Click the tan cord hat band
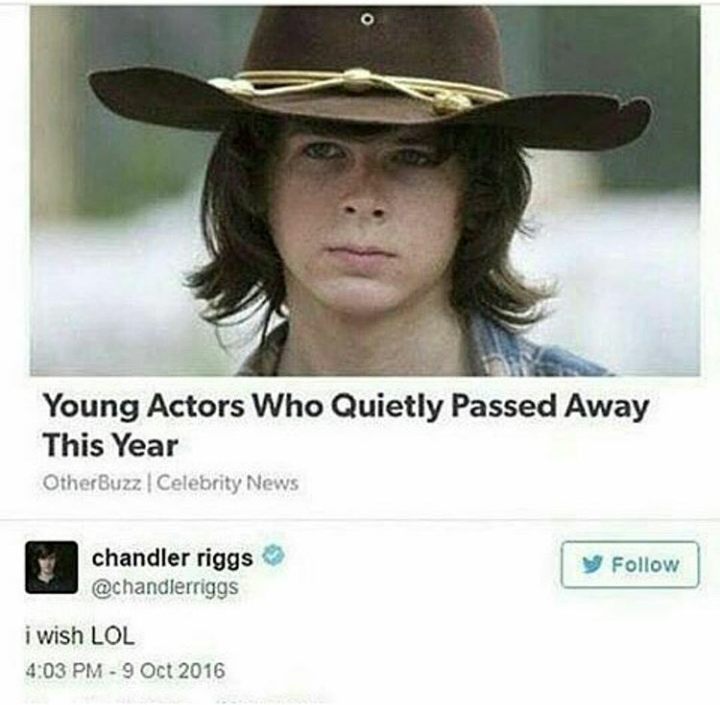720x705 pixels. click(x=358, y=88)
